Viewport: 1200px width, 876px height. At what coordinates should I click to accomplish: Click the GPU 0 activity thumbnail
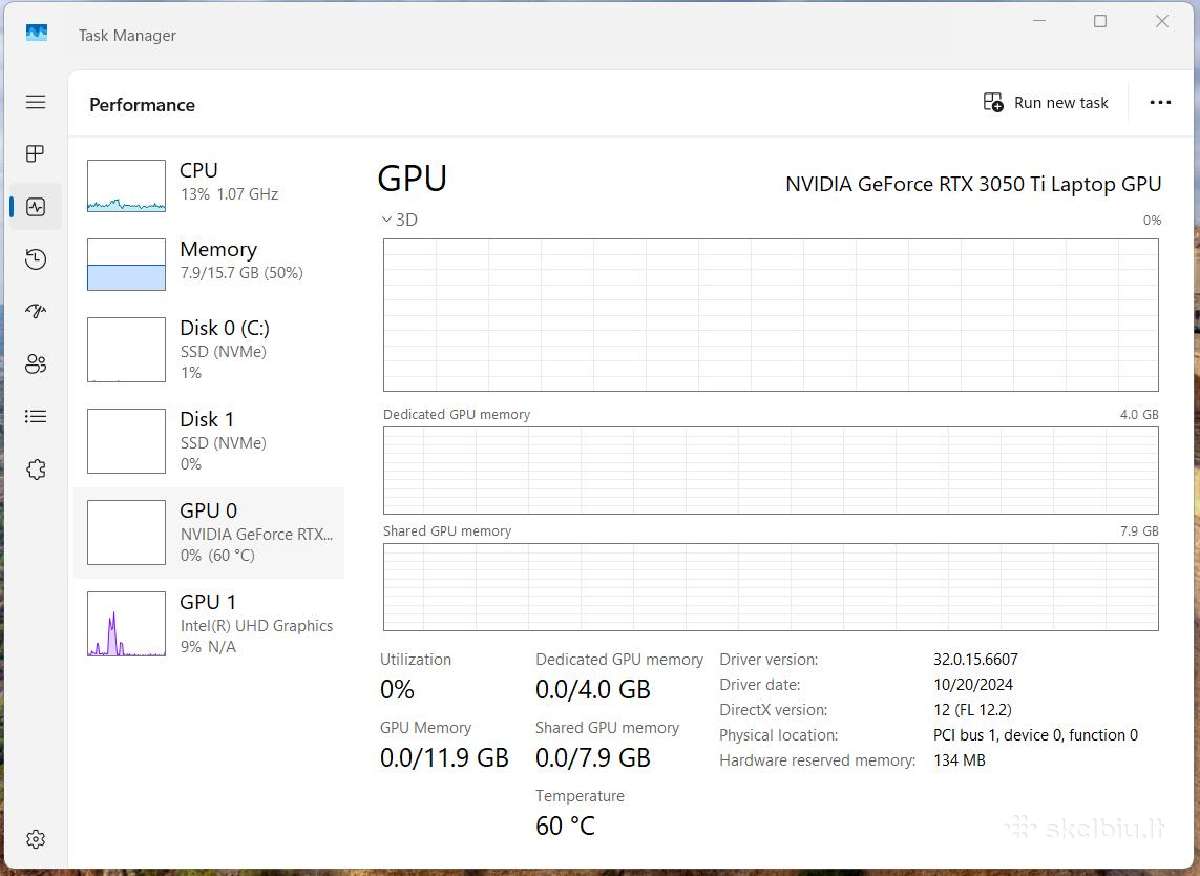126,532
